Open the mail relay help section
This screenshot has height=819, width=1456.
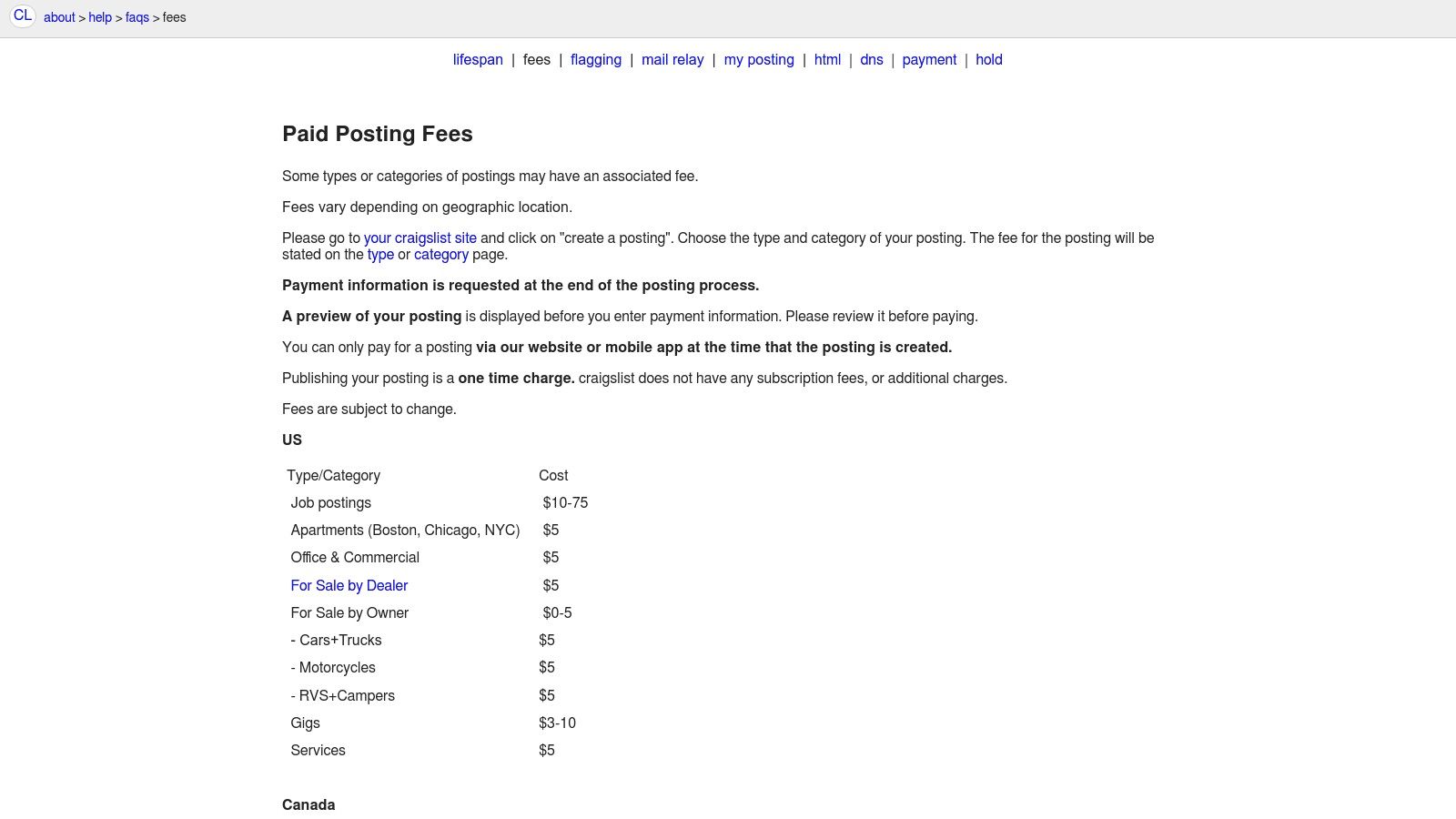tap(672, 59)
